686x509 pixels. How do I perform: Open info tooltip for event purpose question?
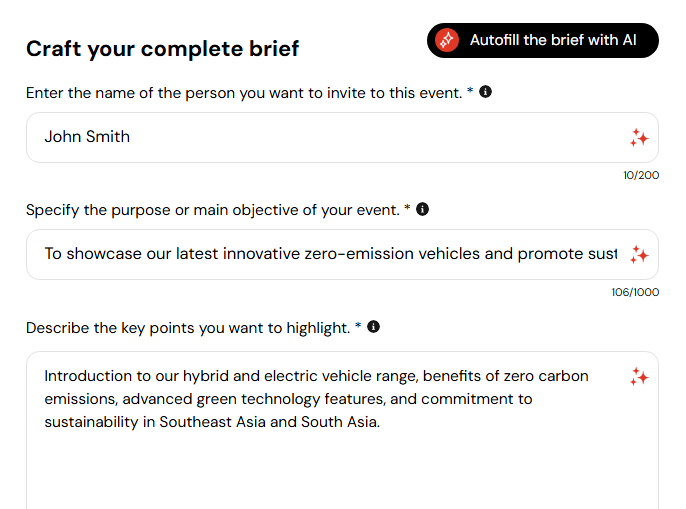pos(422,209)
